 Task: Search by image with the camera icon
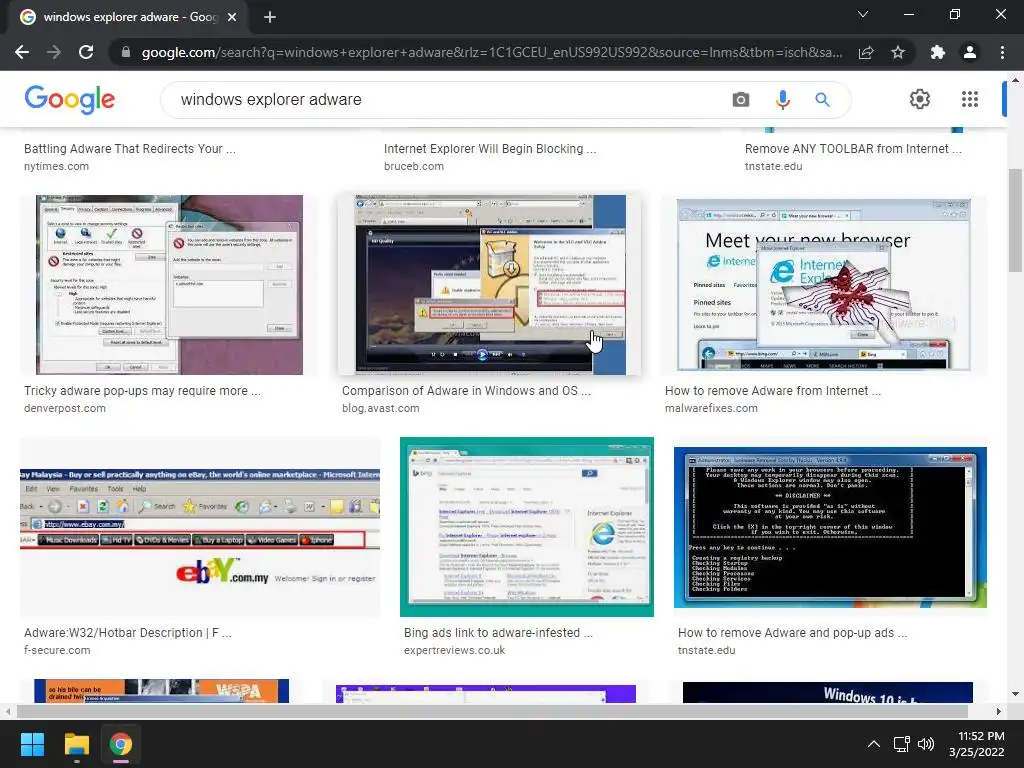[741, 99]
